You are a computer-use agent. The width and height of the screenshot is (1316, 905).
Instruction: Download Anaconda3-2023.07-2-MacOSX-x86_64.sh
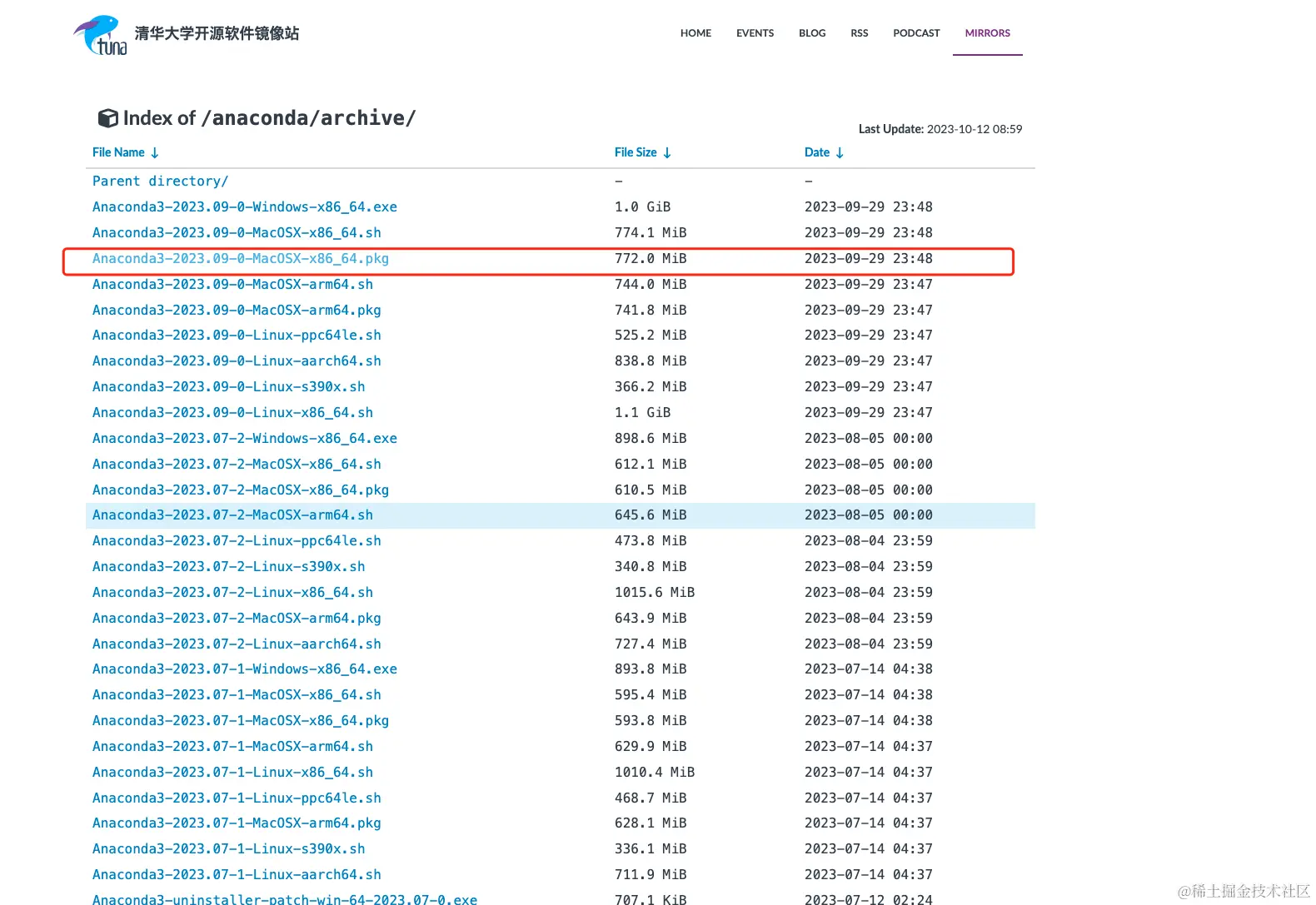[237, 464]
